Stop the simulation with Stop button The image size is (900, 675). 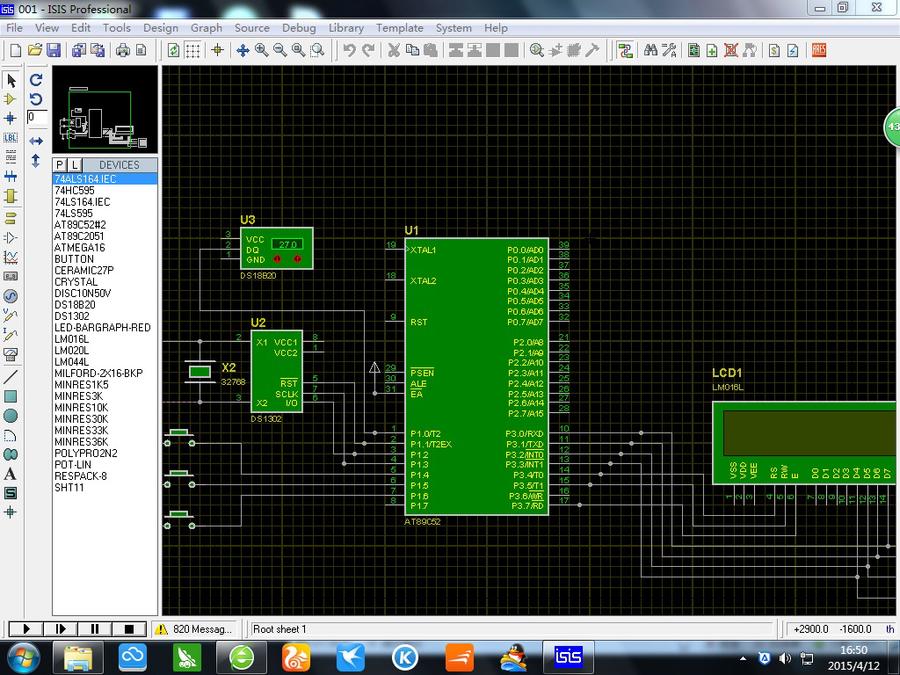point(129,629)
